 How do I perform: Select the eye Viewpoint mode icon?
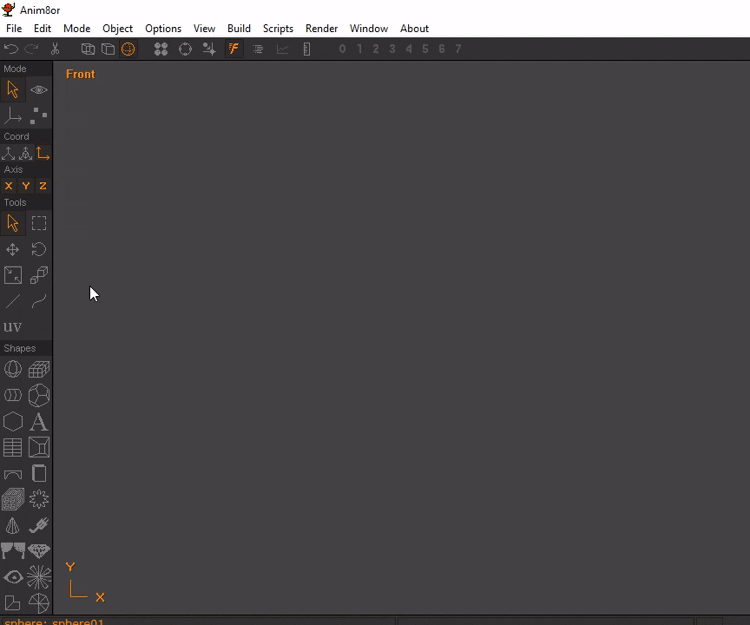[x=39, y=89]
